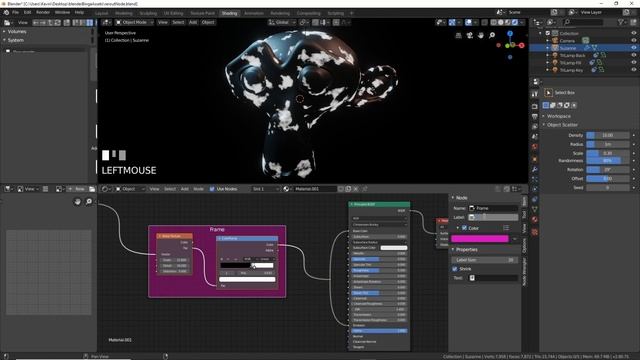This screenshot has height=360, width=640.
Task: Select material preview viewport shading
Action: click(x=508, y=22)
